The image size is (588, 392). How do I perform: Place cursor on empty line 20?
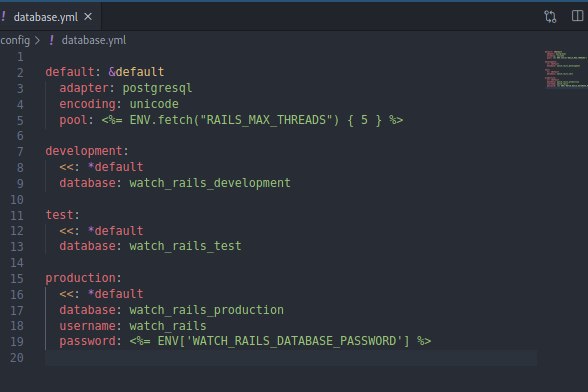pyautogui.click(x=291, y=357)
